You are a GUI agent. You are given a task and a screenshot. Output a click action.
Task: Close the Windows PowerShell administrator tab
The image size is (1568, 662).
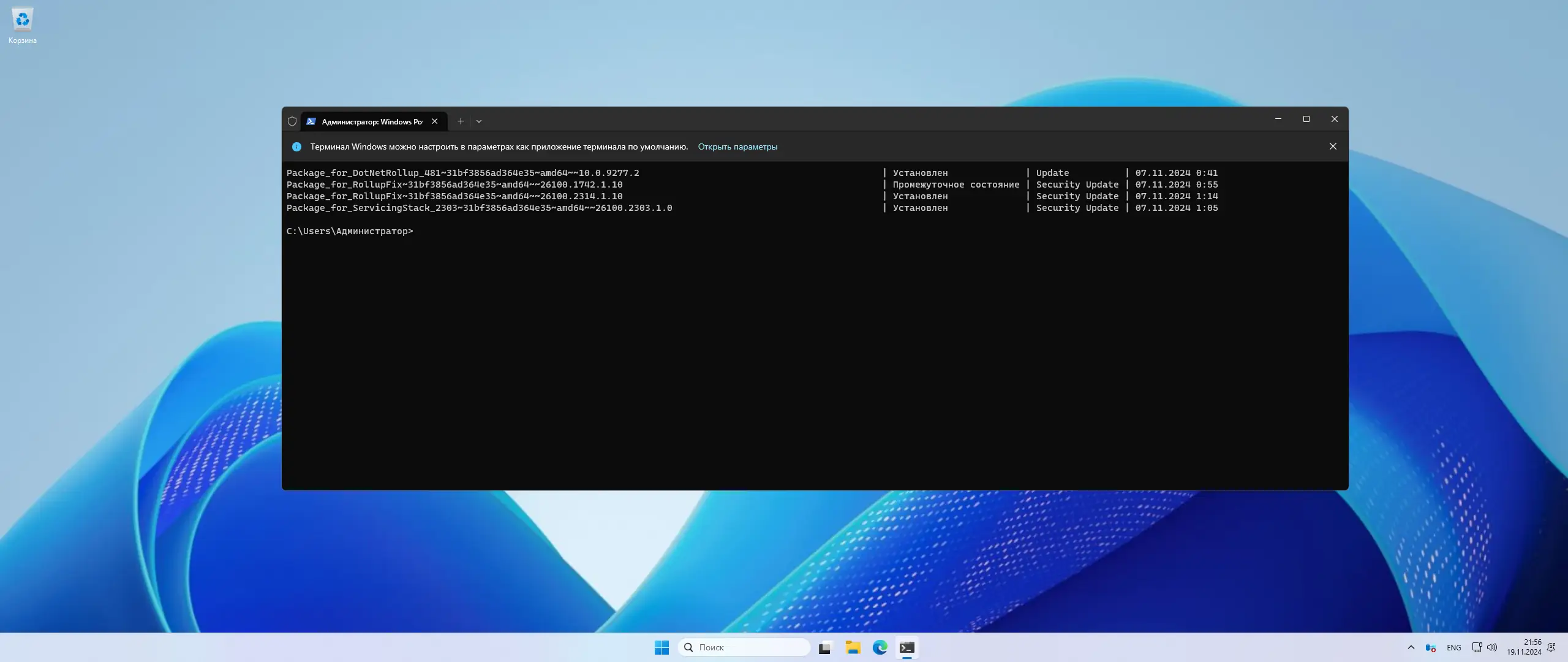pos(434,121)
